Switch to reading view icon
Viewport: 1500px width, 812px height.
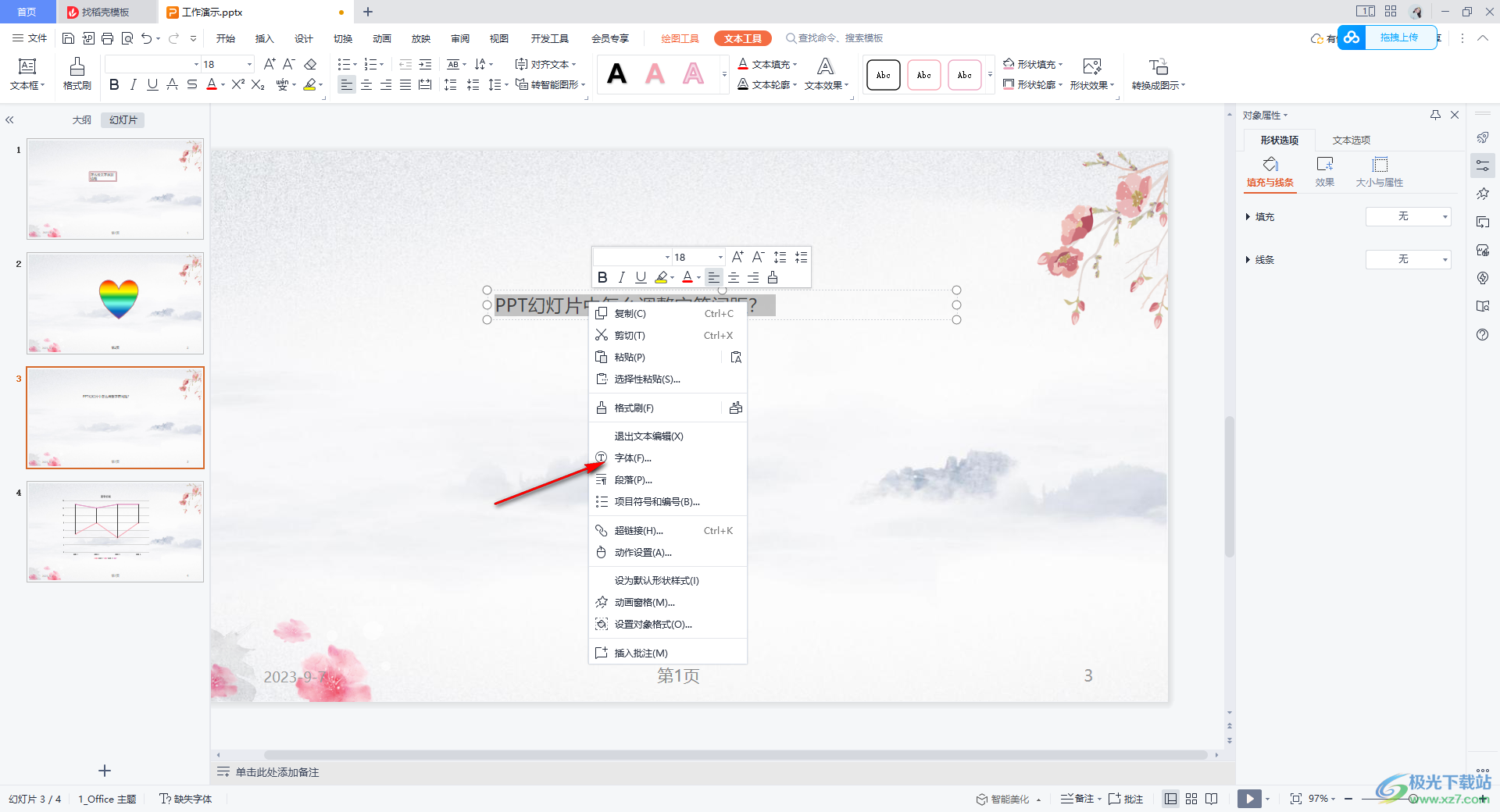click(x=1212, y=798)
